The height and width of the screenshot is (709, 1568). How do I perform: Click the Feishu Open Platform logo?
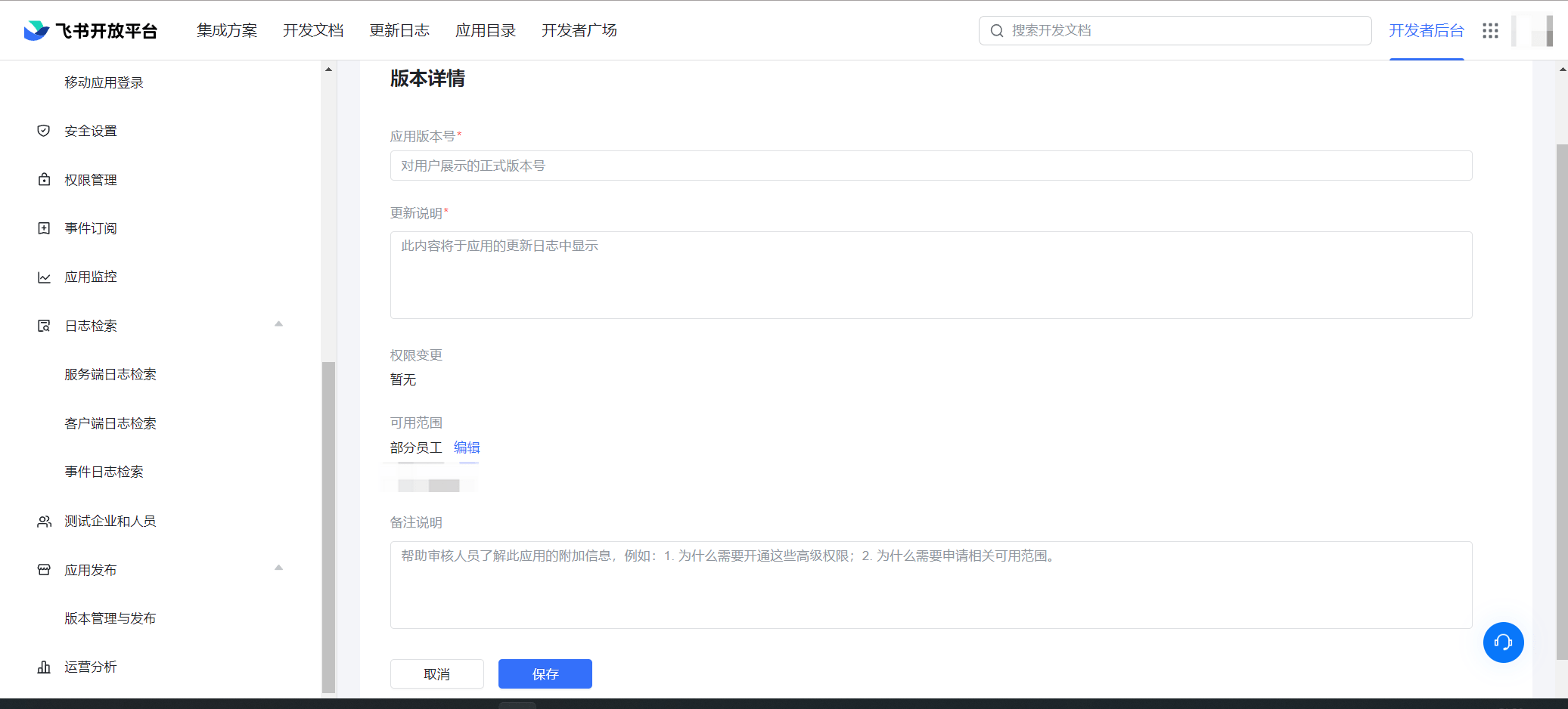[91, 30]
